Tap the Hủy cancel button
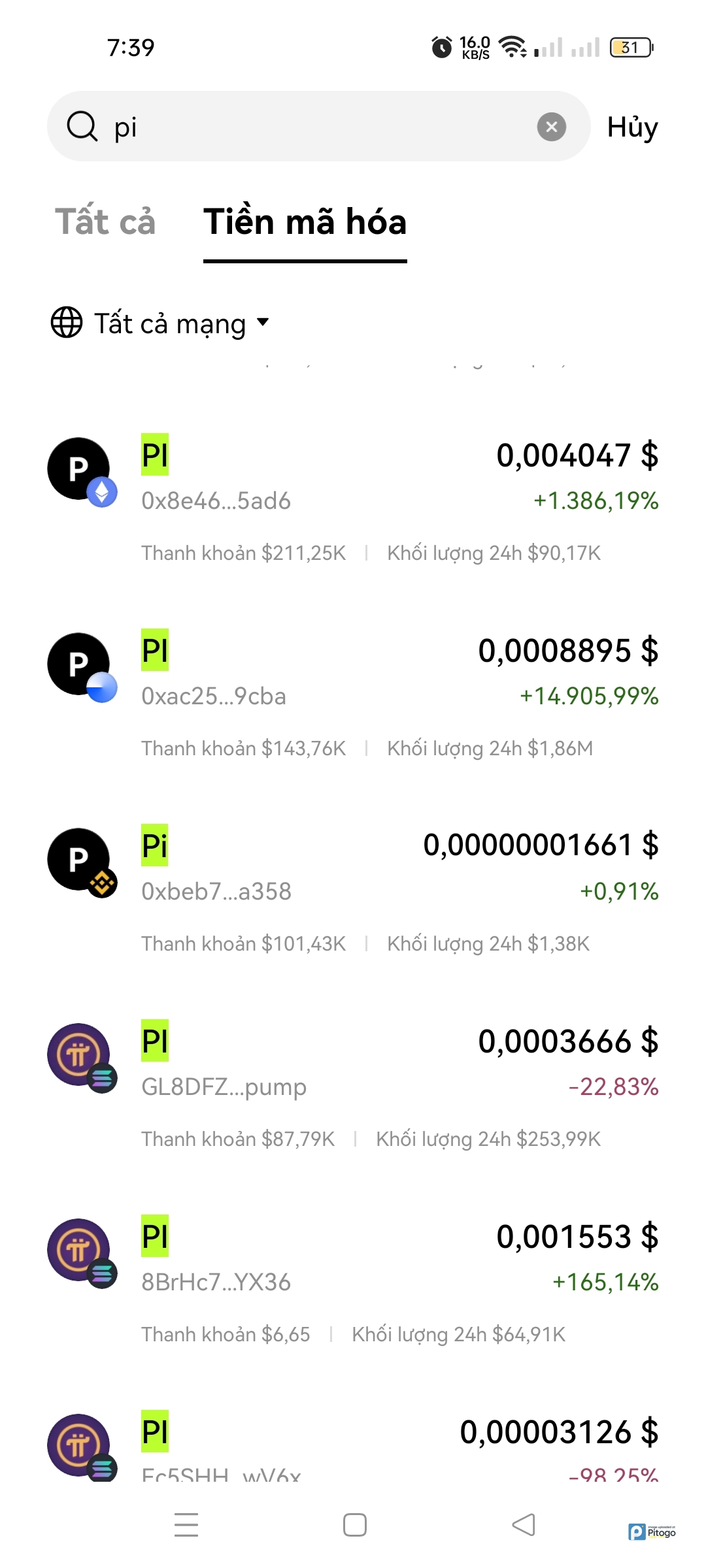Image resolution: width=706 pixels, height=1568 pixels. pos(632,127)
